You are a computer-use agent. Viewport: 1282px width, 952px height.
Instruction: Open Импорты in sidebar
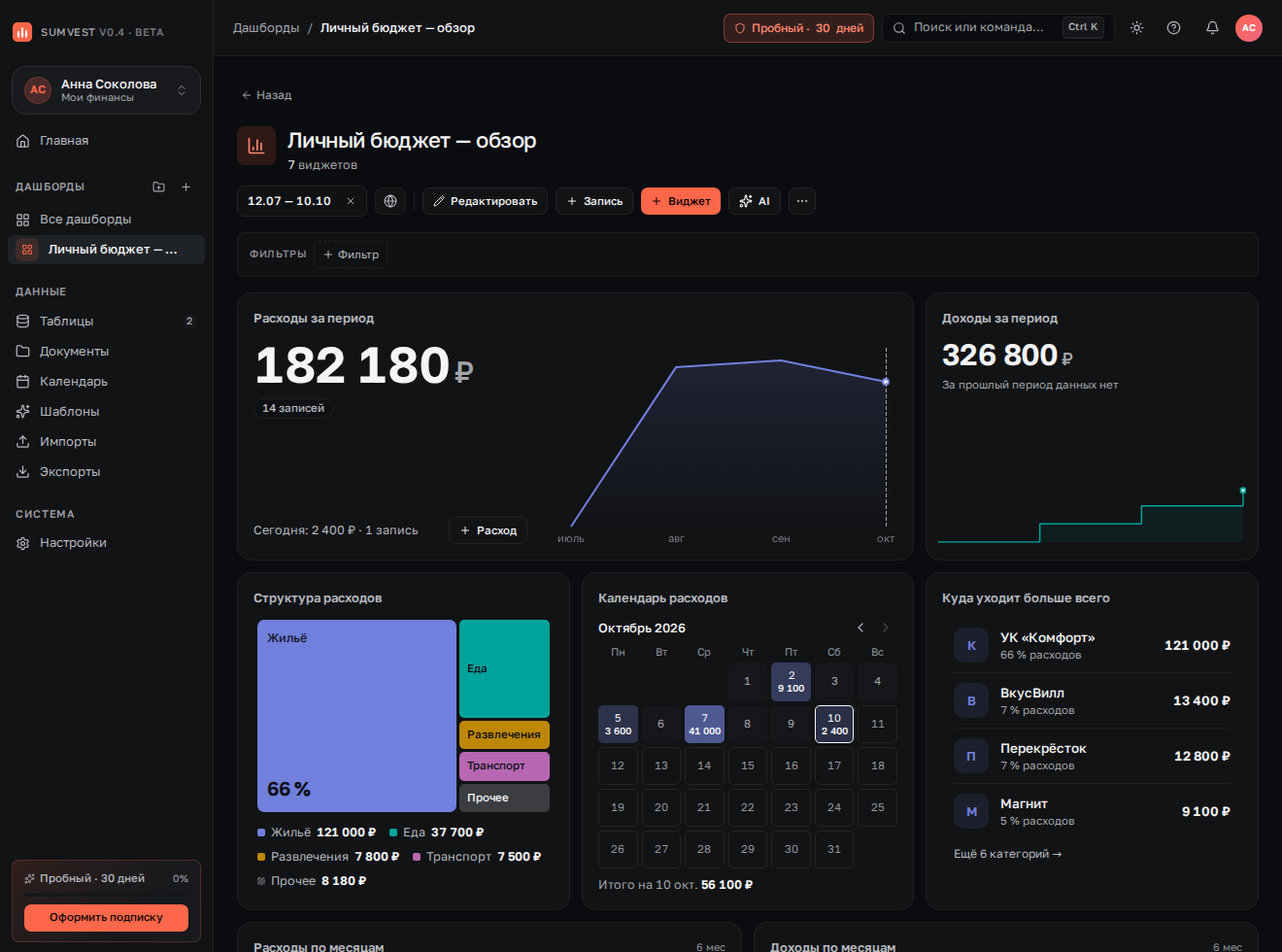(x=106, y=441)
